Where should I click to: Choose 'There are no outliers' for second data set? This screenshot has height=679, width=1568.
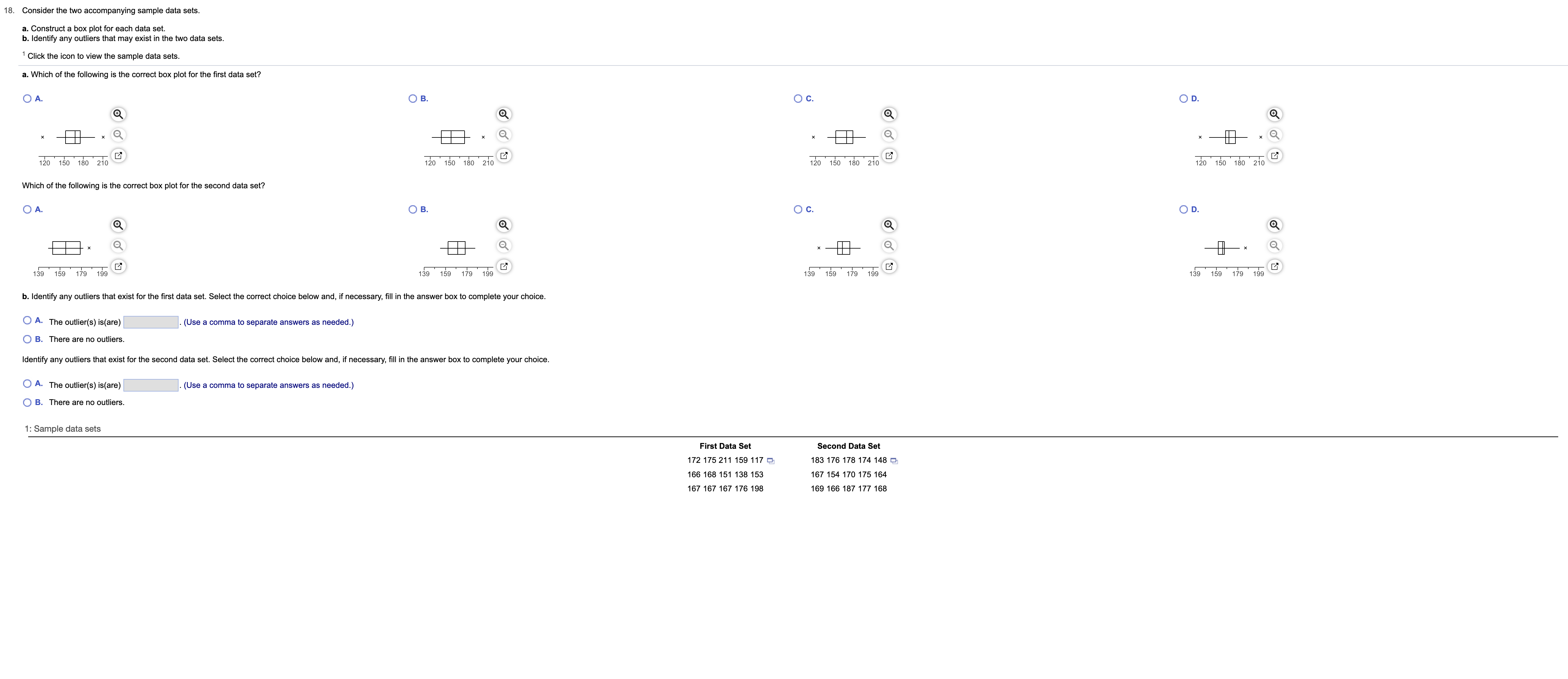(x=27, y=402)
